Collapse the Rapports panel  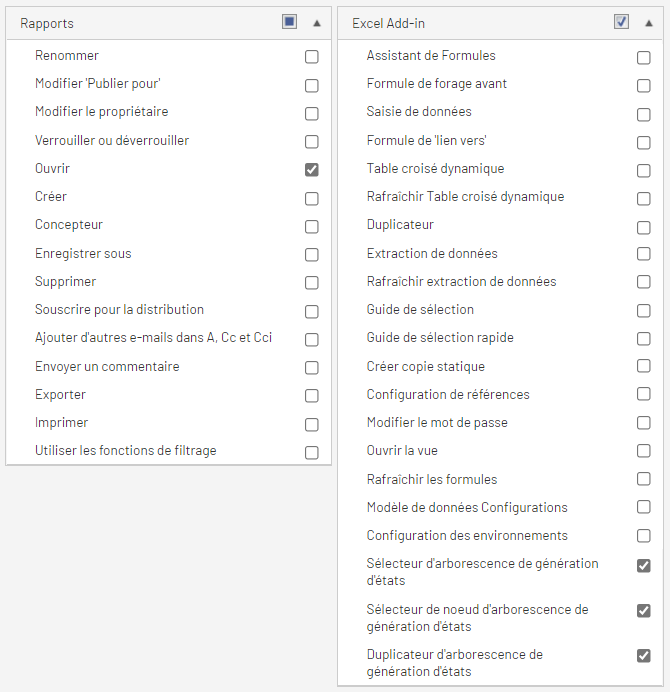pos(316,23)
